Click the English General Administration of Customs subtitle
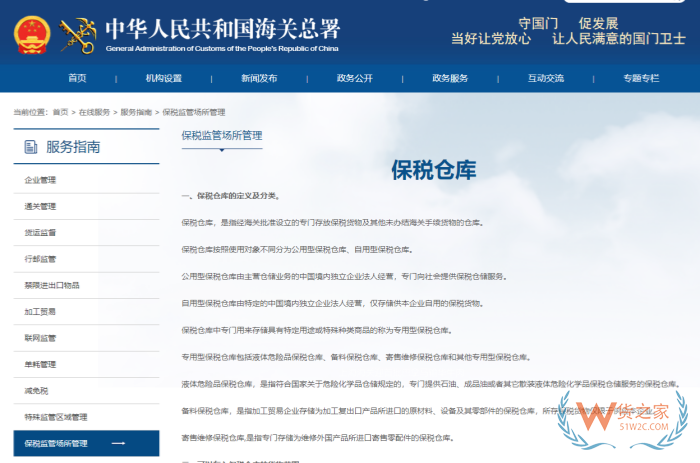Image resolution: width=700 pixels, height=463 pixels. pos(222,48)
